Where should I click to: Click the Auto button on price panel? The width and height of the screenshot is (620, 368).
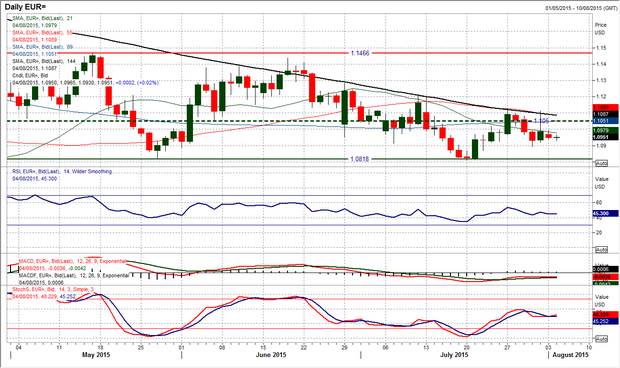pyautogui.click(x=601, y=163)
